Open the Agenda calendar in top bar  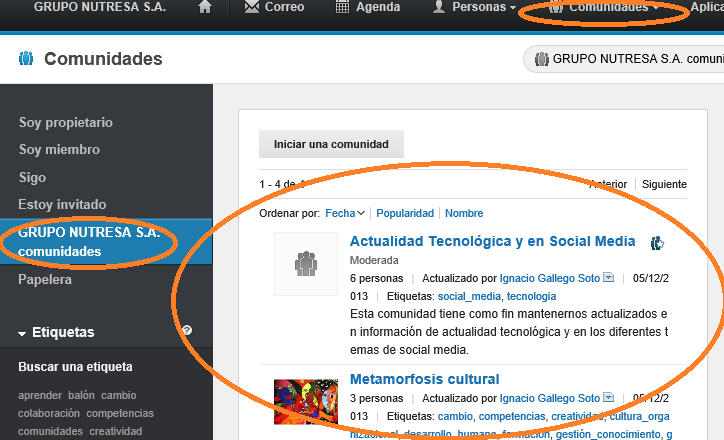(368, 7)
